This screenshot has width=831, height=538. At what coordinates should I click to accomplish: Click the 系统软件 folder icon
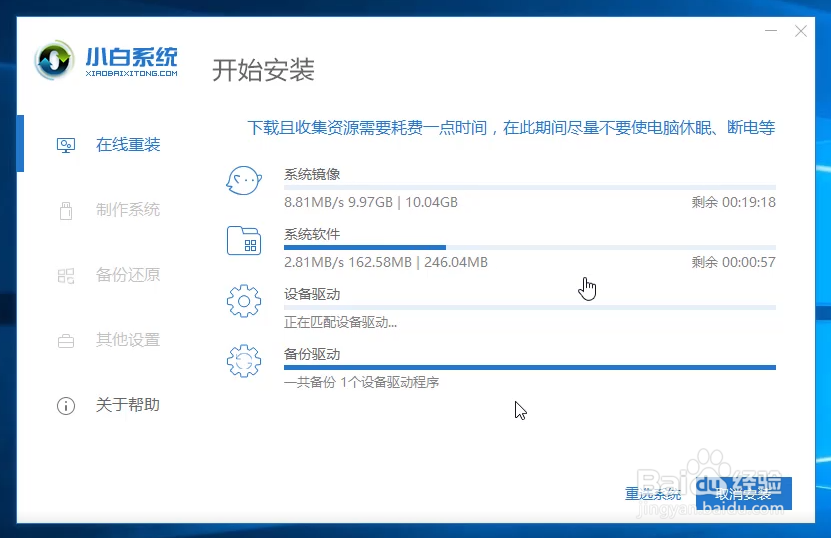(x=244, y=241)
